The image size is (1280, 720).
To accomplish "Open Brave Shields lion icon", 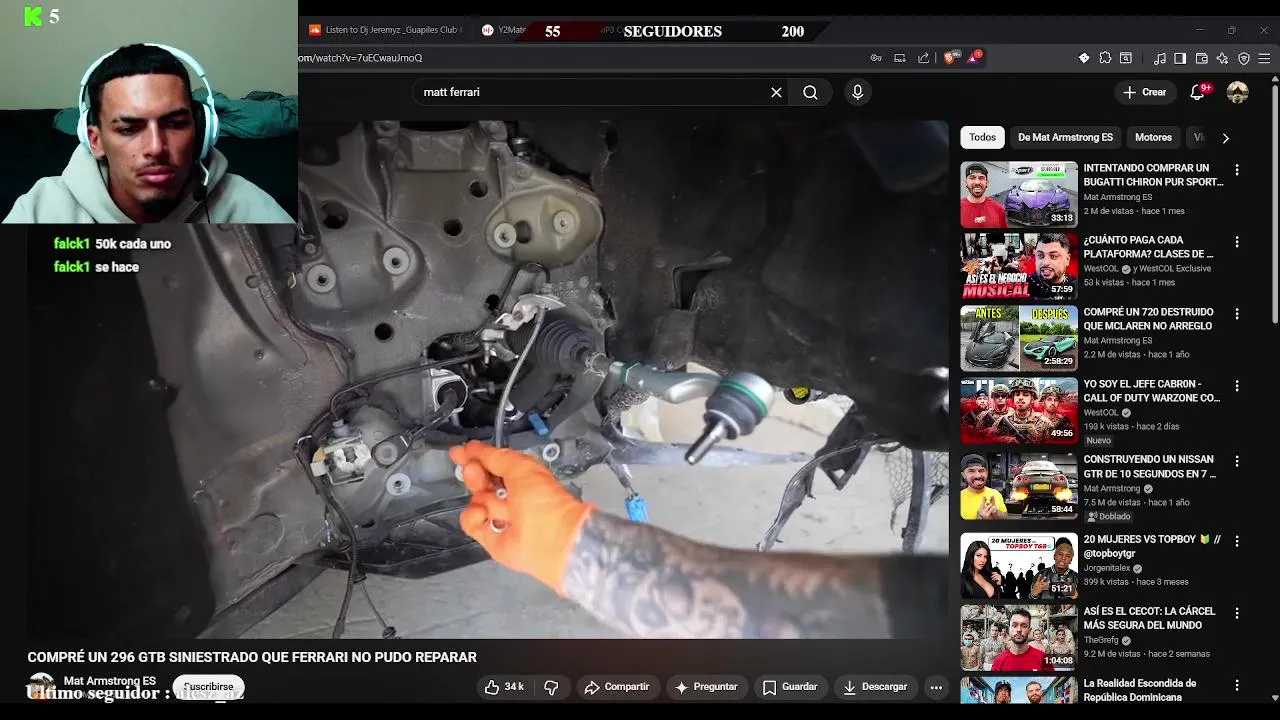I will [949, 58].
